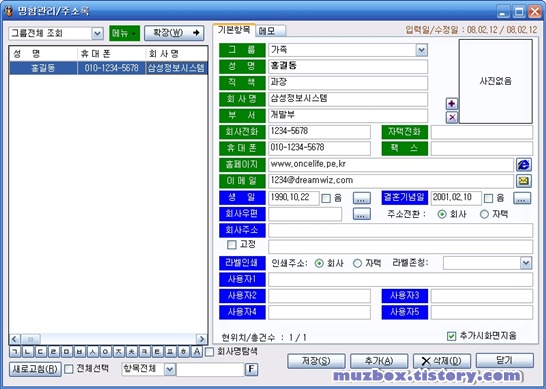Select the 홍길동 row in contact list
Screen dimensions: 546x389
[108, 68]
